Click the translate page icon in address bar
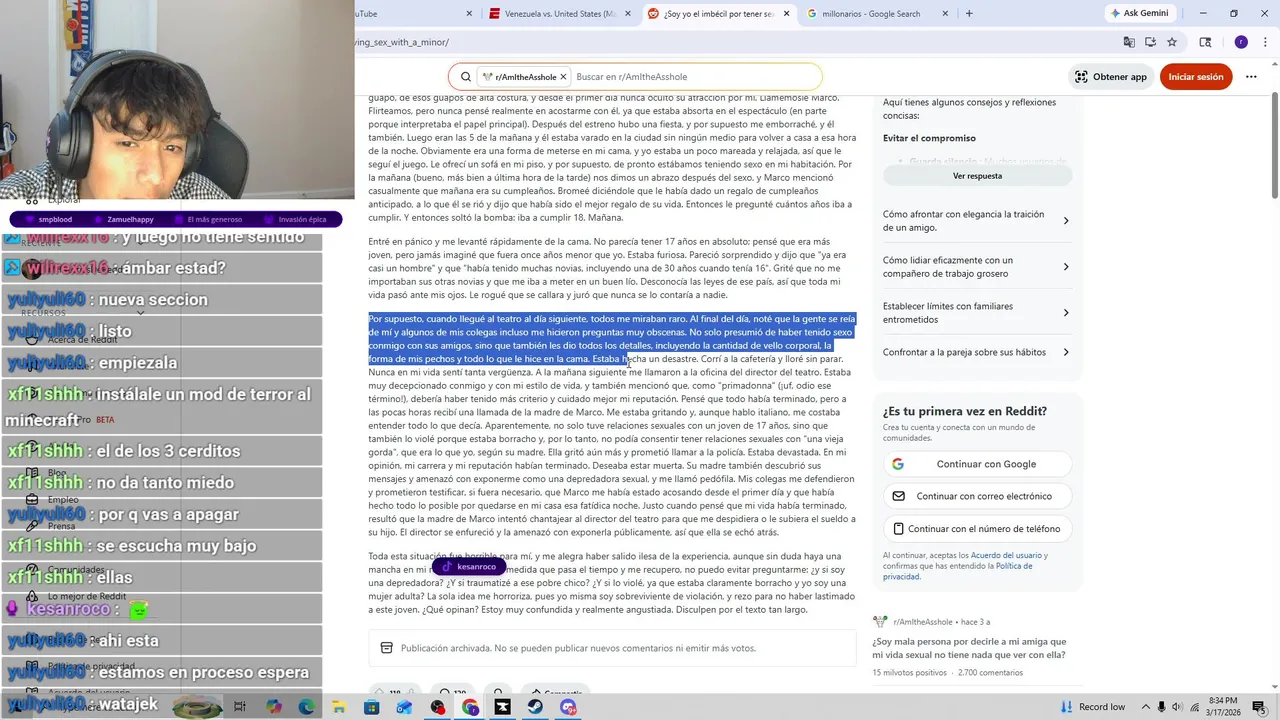 click(x=1129, y=42)
